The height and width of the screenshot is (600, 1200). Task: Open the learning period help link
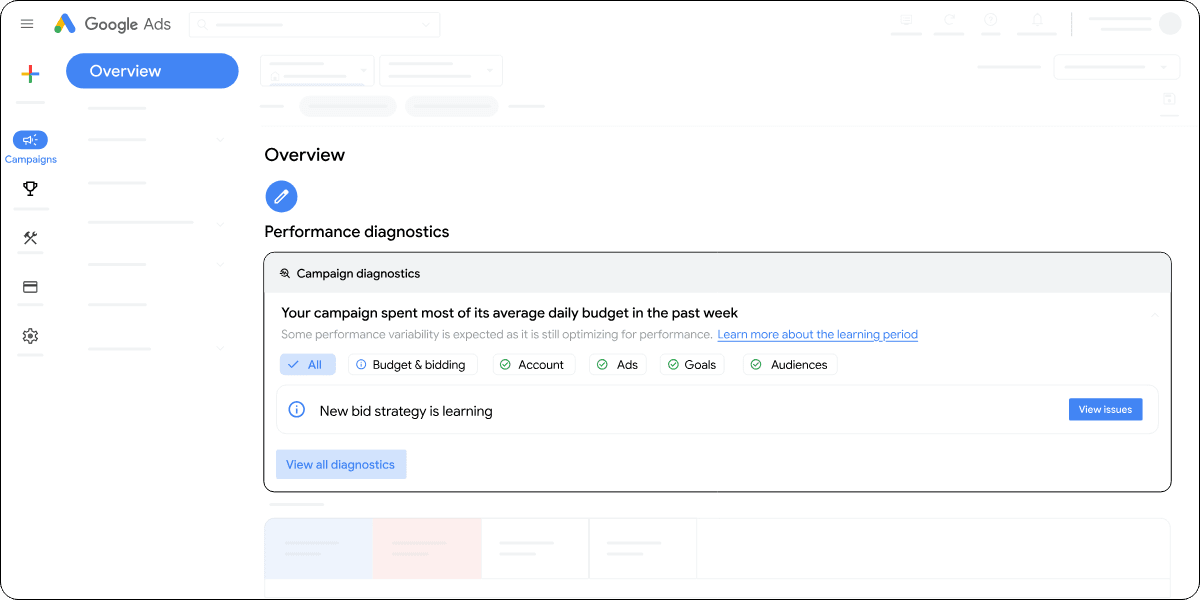tap(817, 334)
